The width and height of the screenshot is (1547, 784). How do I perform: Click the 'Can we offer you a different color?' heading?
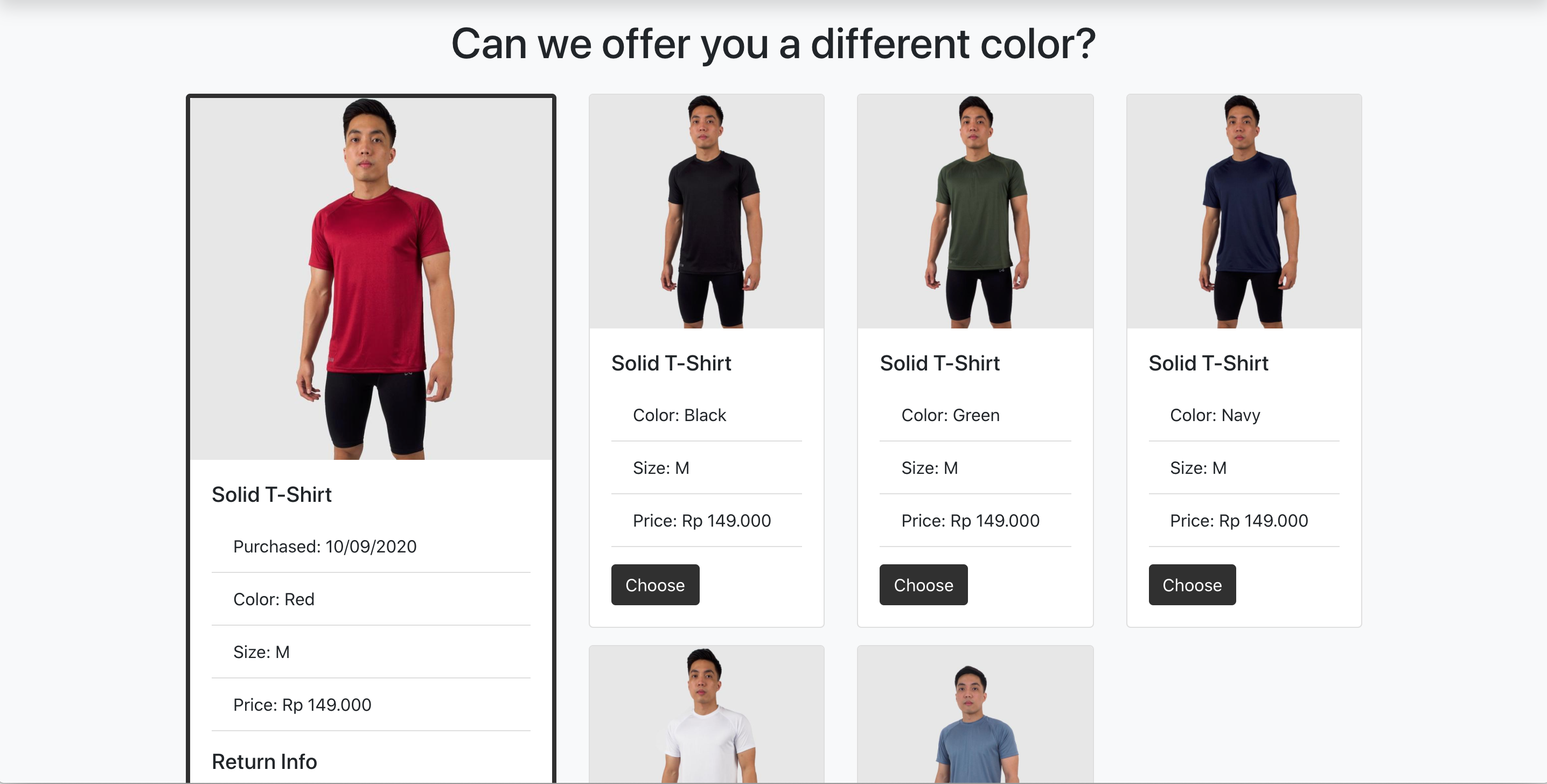click(x=773, y=44)
